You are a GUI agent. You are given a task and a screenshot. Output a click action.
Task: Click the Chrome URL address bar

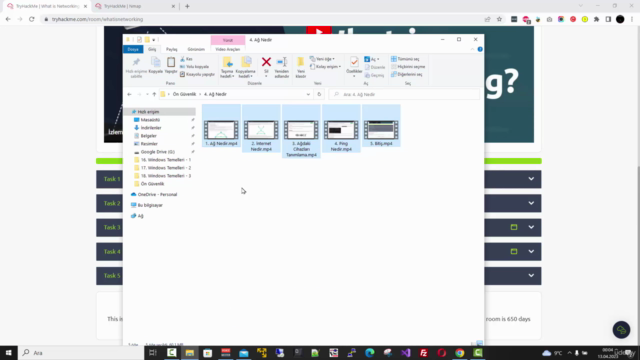click(261, 19)
